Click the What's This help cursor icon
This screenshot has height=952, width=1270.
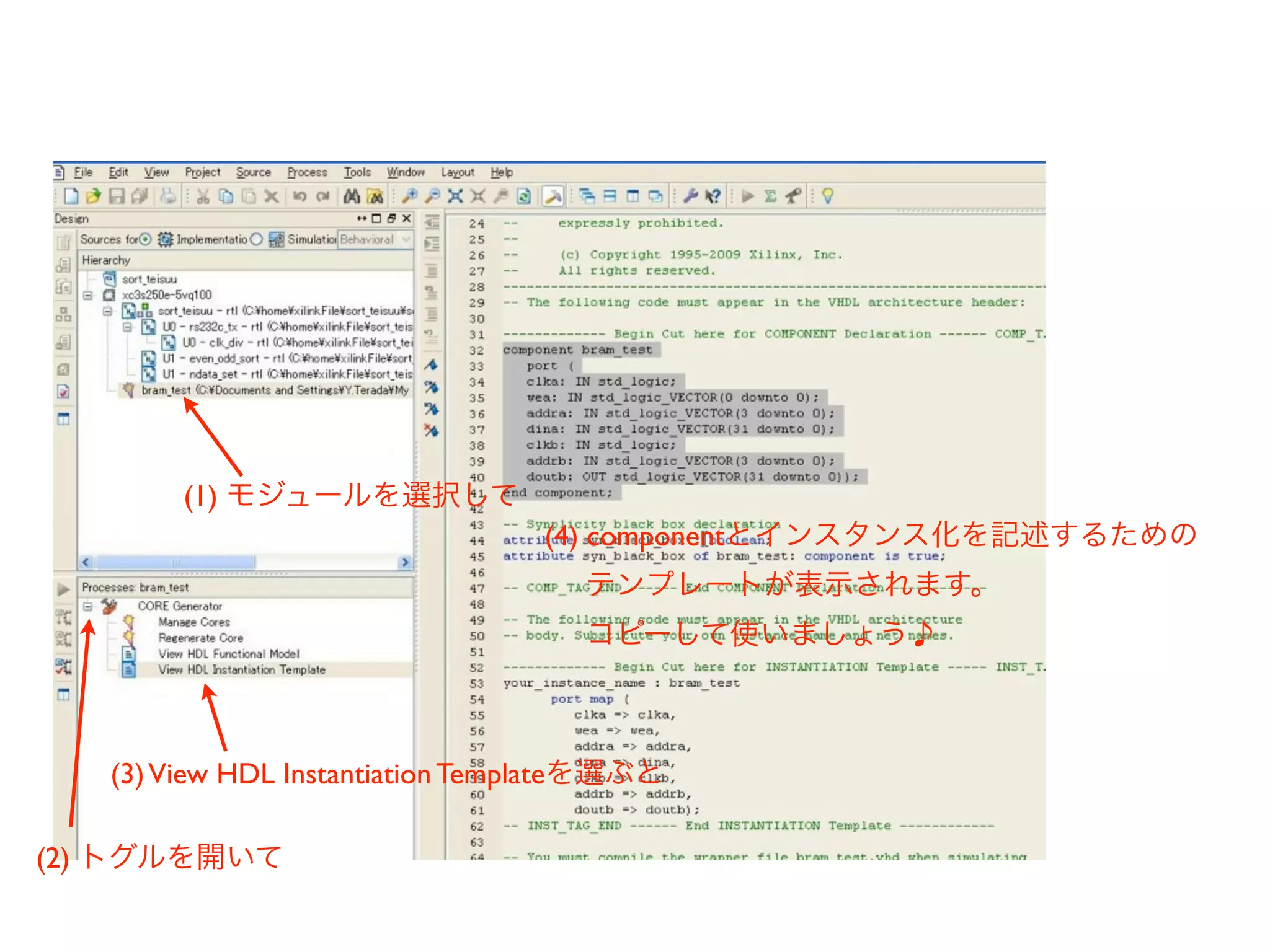(x=713, y=196)
